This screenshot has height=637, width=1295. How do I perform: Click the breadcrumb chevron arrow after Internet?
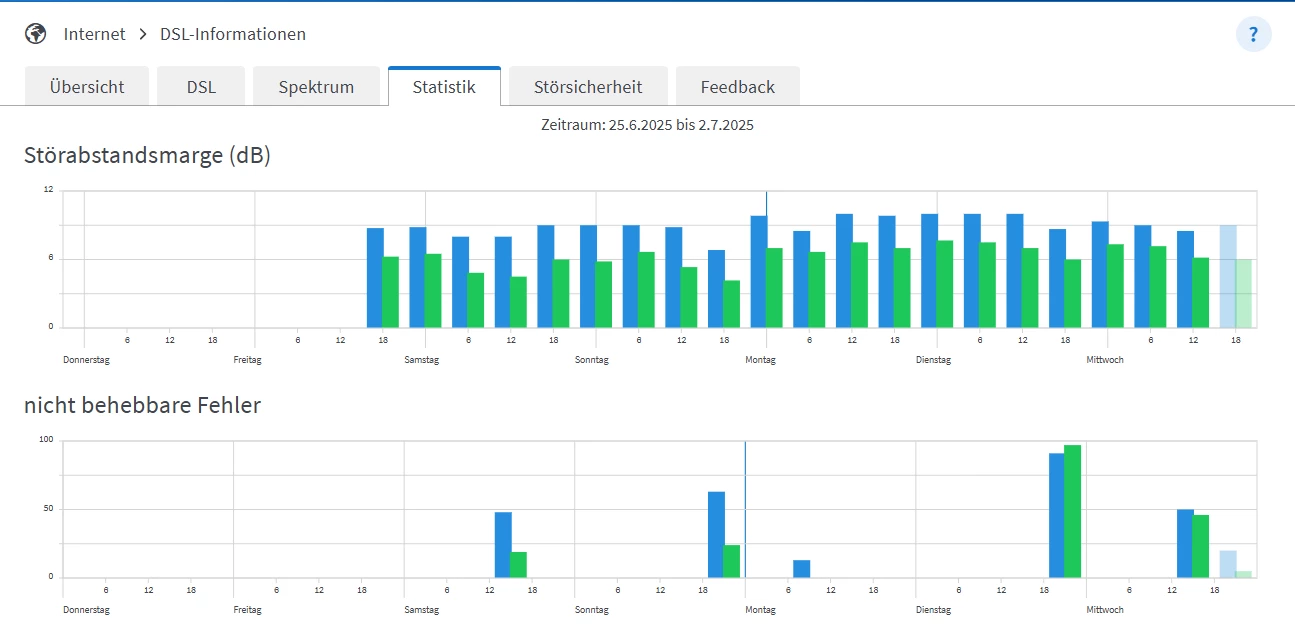pos(143,34)
